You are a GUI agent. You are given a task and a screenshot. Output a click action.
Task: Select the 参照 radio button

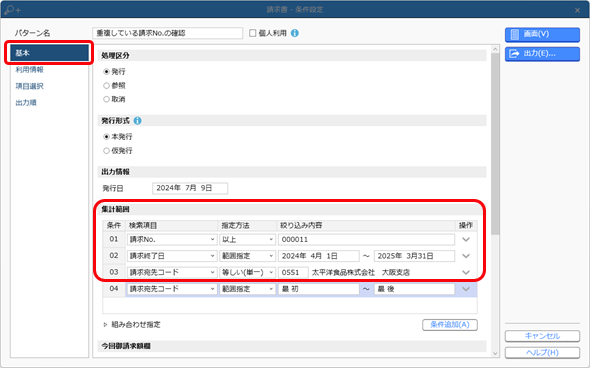106,85
